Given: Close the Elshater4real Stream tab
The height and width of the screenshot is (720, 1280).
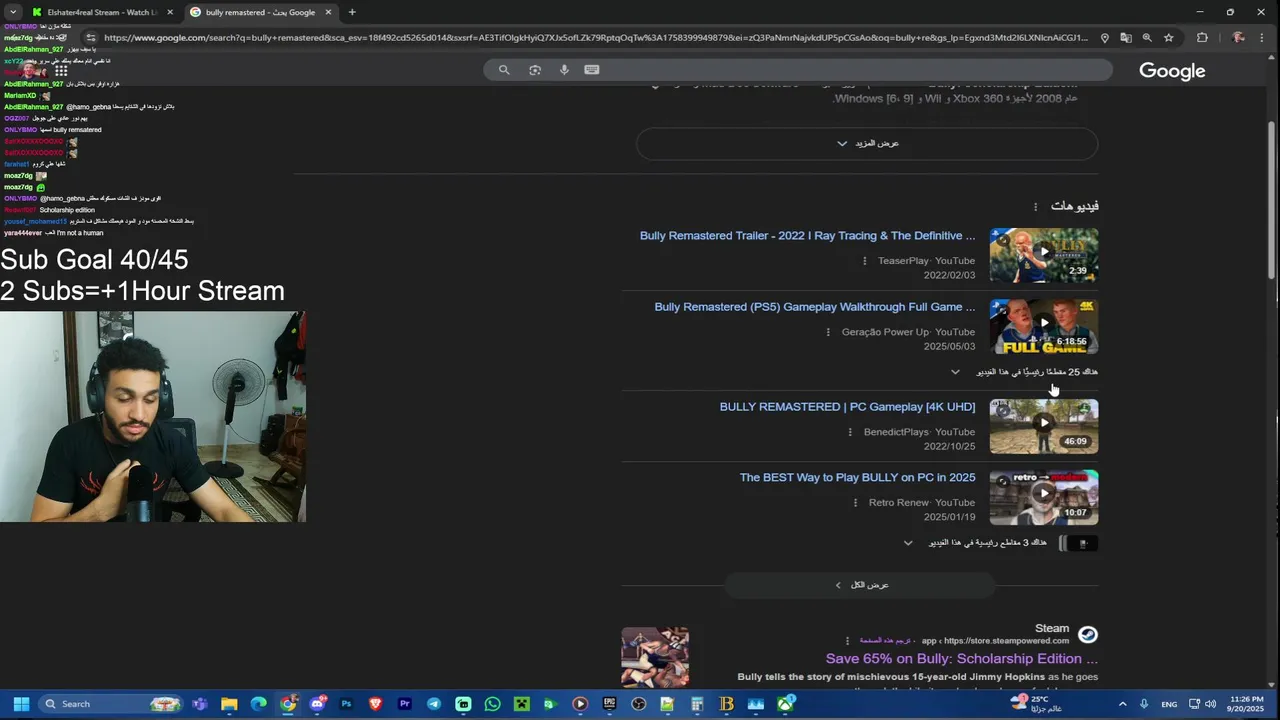Looking at the screenshot, I should click(x=170, y=12).
